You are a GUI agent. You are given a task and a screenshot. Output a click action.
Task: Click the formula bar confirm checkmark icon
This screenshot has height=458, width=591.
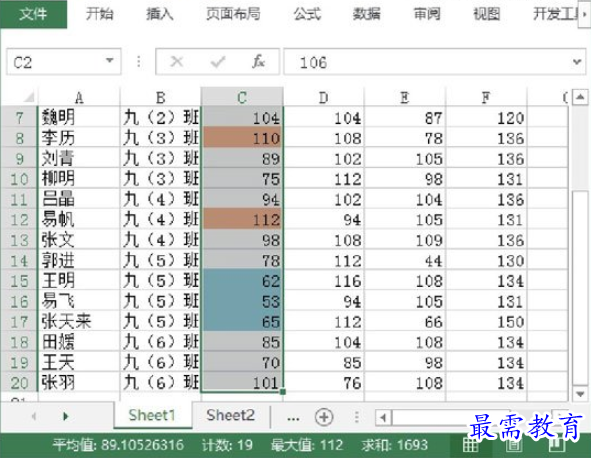click(218, 61)
